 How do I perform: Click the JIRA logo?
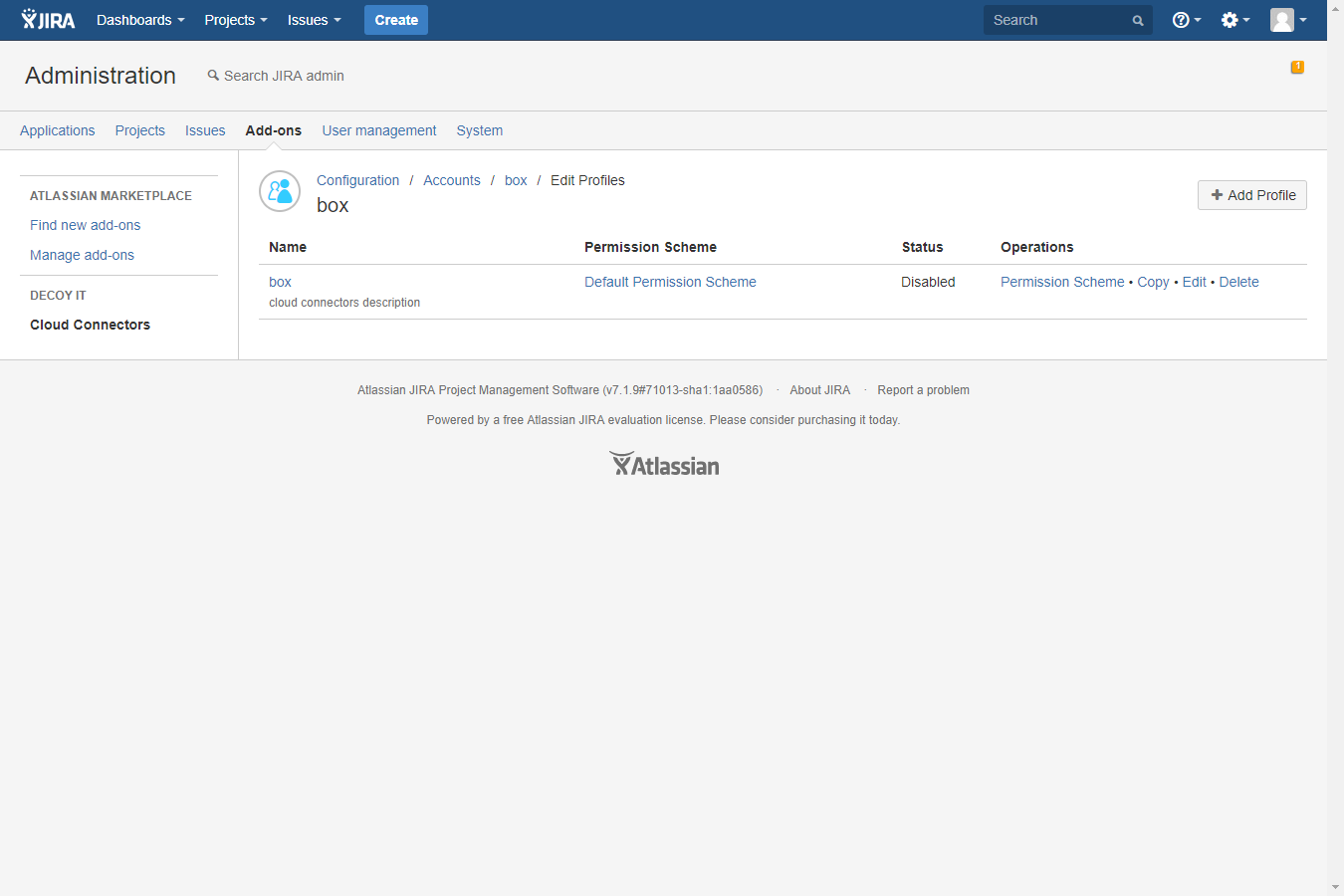coord(48,20)
